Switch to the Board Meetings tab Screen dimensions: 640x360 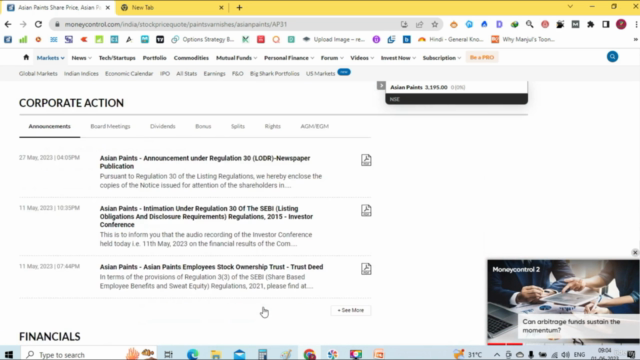[110, 127]
